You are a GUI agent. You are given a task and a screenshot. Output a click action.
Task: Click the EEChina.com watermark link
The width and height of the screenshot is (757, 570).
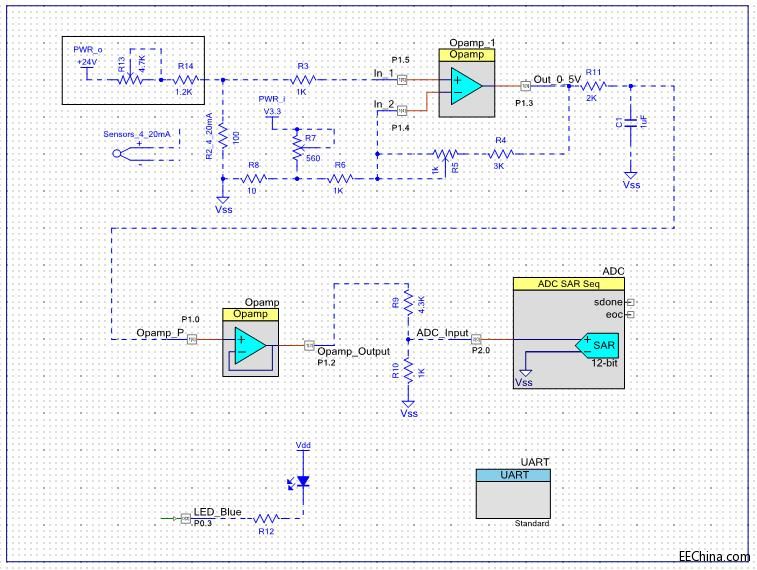point(713,557)
